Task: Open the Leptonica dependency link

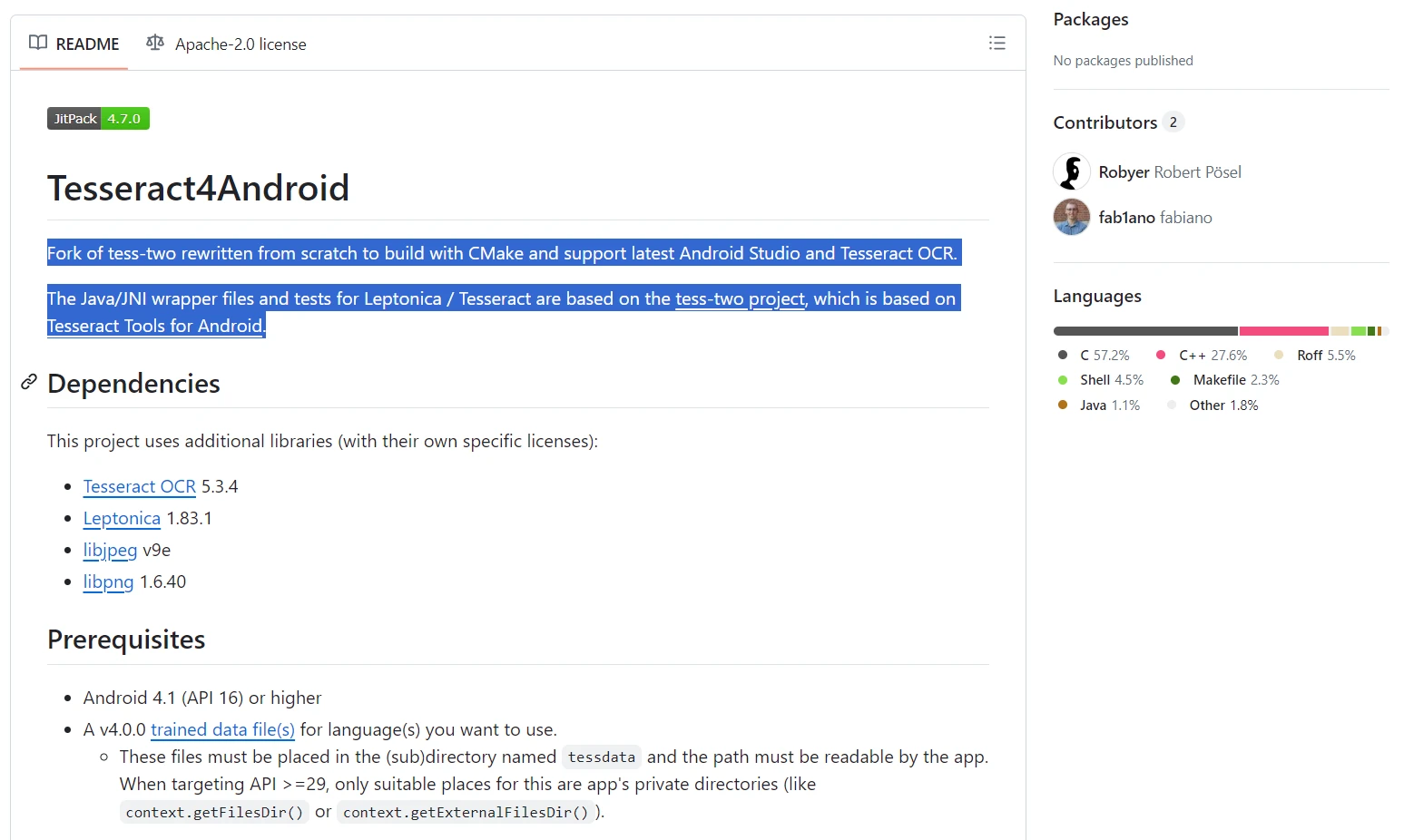Action: [x=122, y=518]
